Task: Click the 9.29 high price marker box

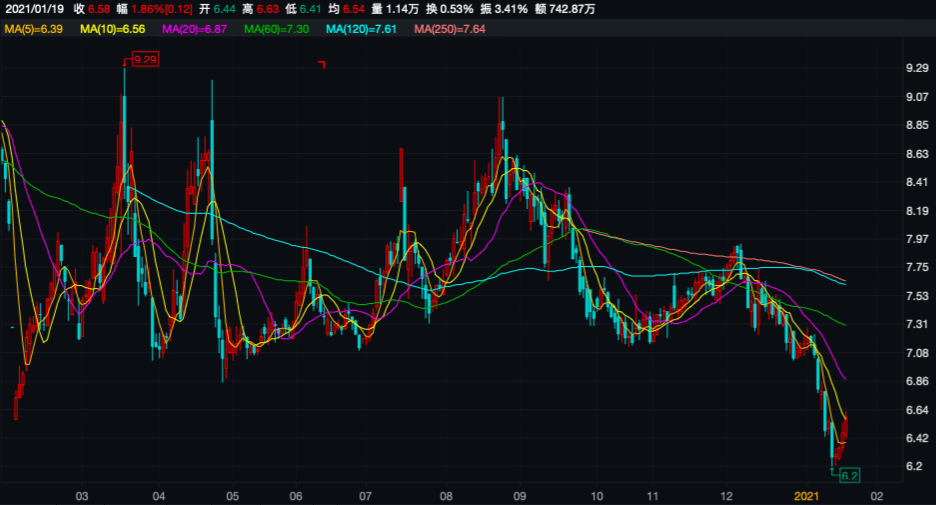Action: pyautogui.click(x=146, y=60)
